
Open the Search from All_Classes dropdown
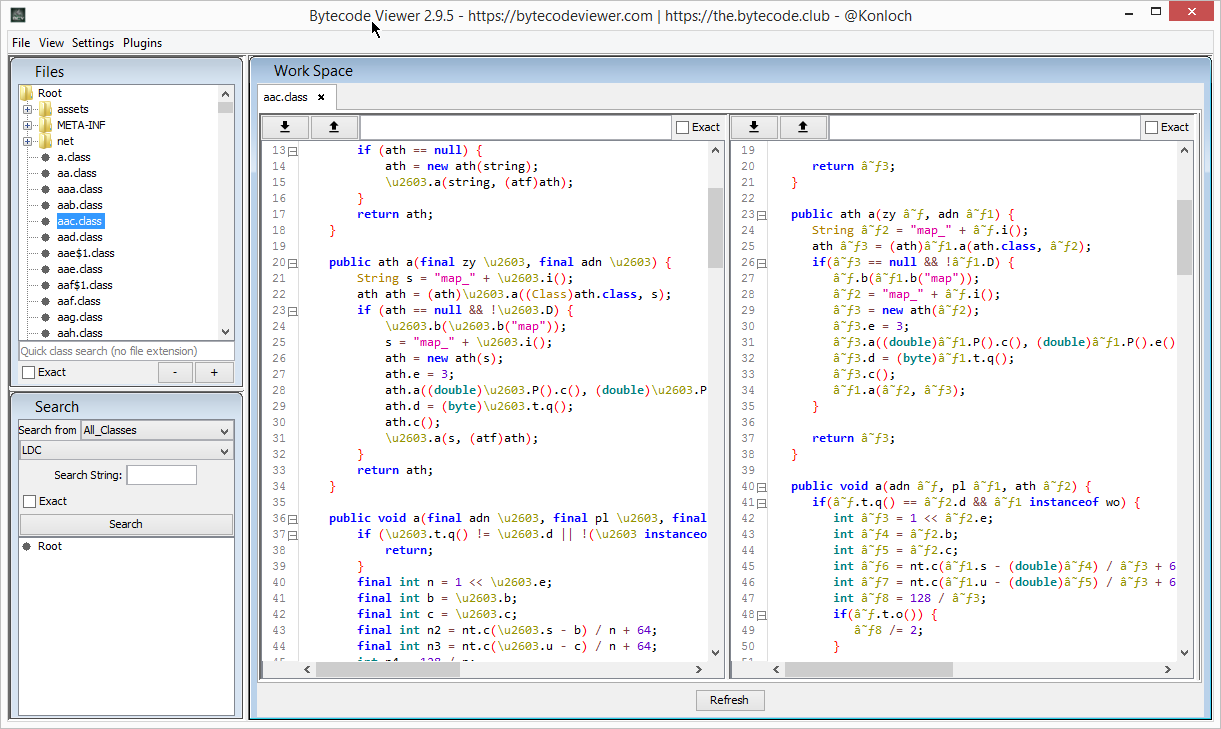tap(156, 430)
